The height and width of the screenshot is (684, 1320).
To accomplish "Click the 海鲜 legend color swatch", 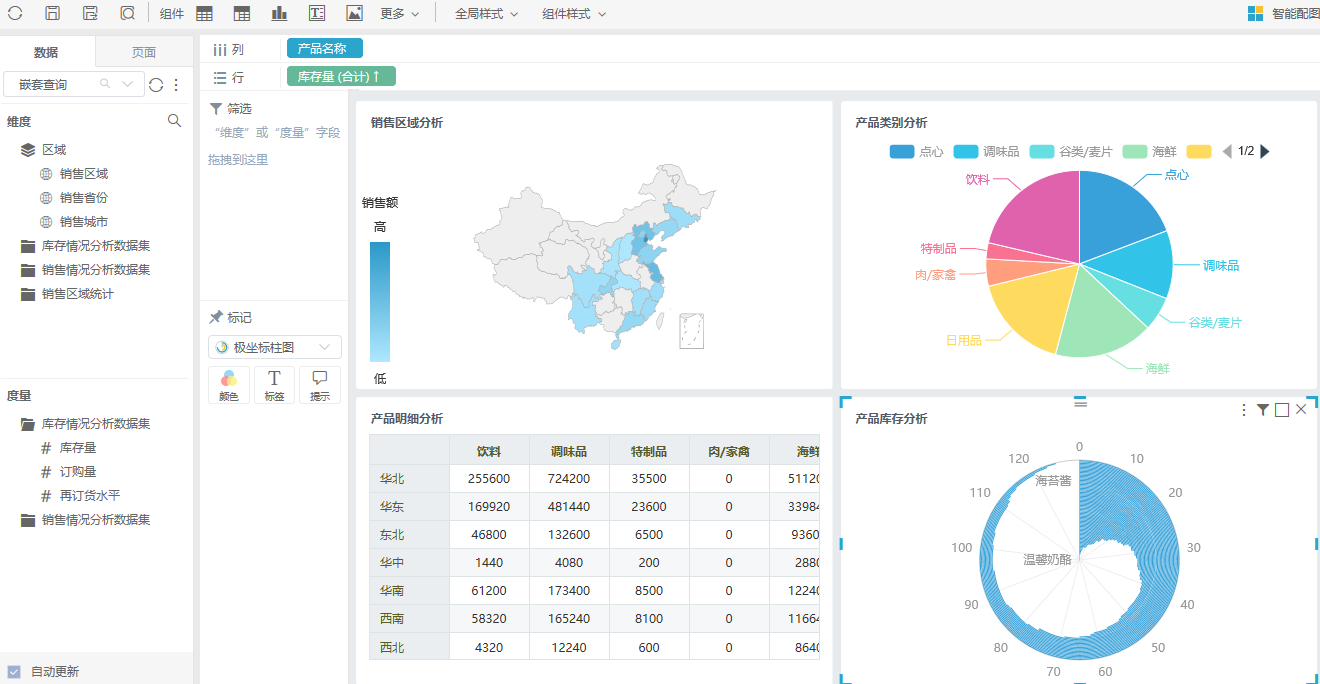I will coord(1134,152).
